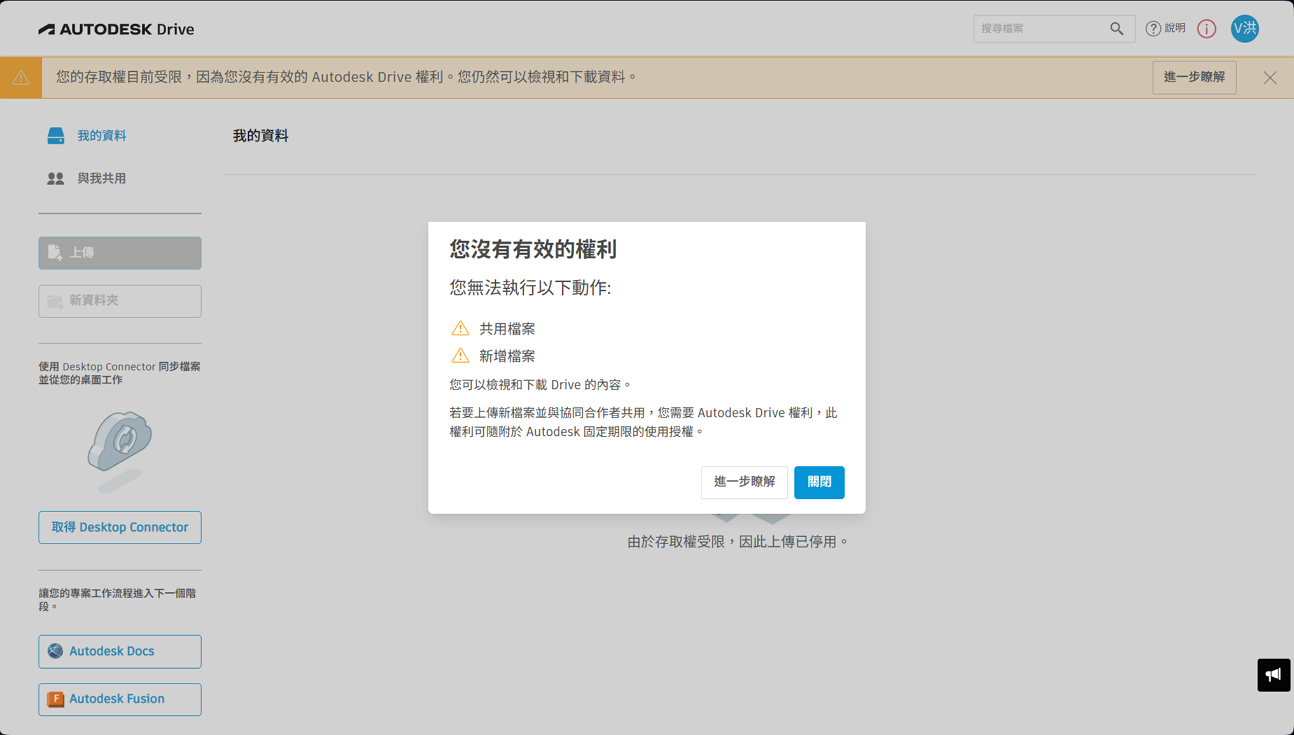
Task: Click 取得 Desktop Connector button
Action: point(120,528)
